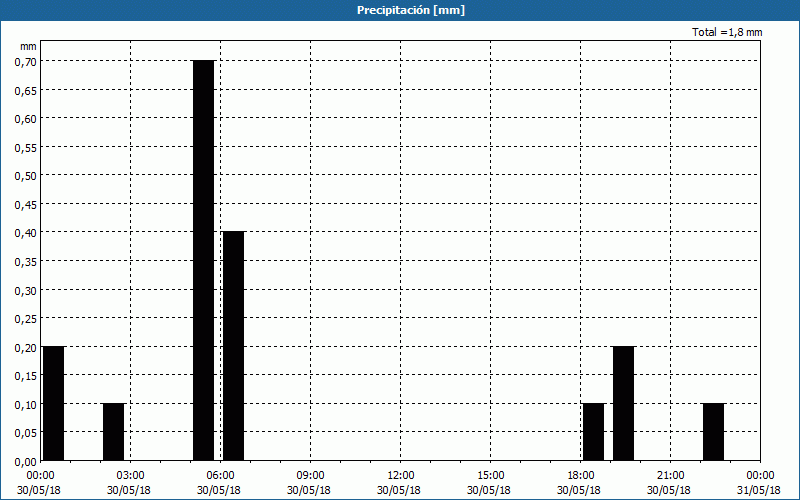The width and height of the screenshot is (800, 500).
Task: Click the 15:00 time axis label
Action: coord(490,476)
